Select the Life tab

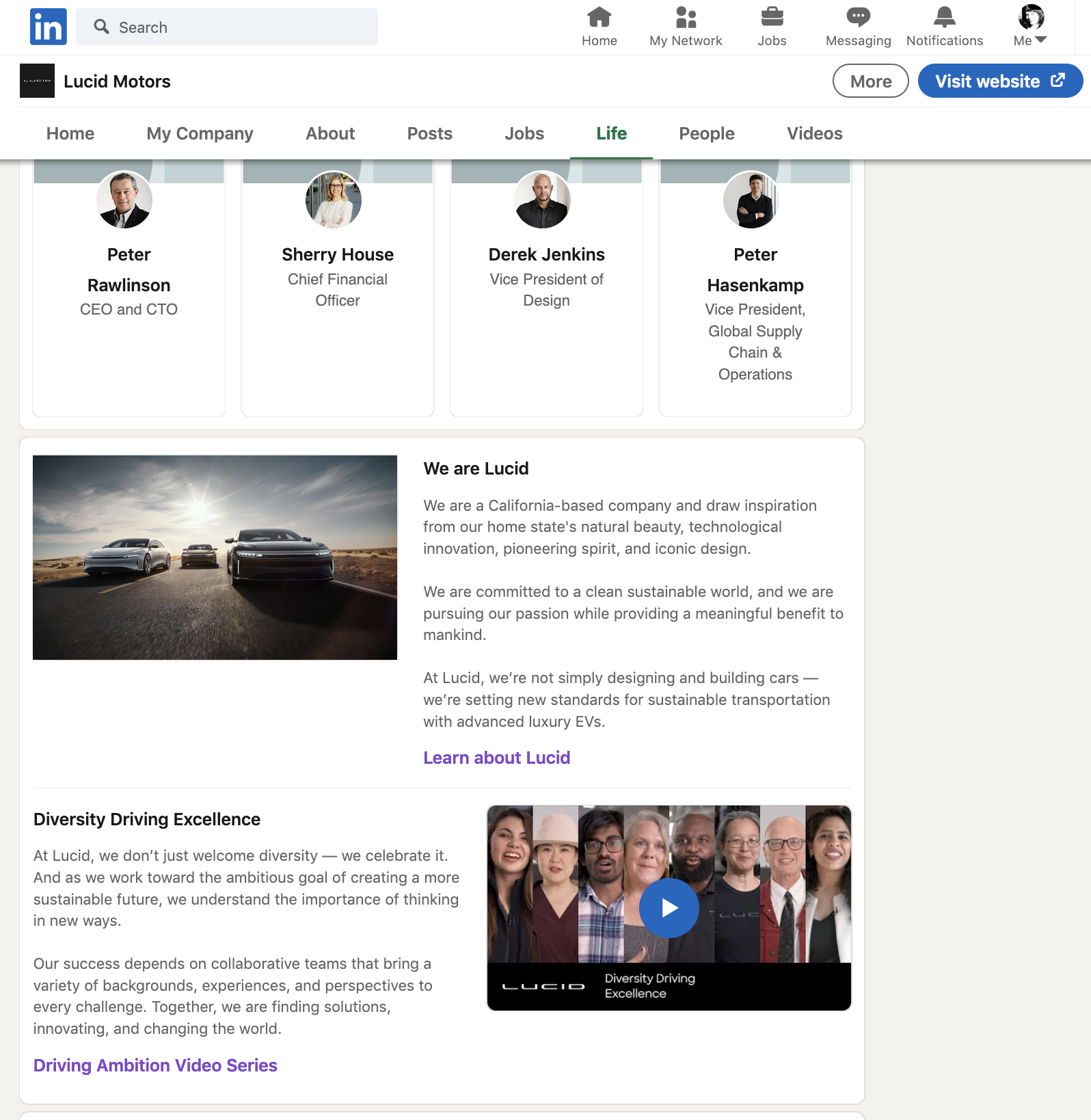point(611,133)
